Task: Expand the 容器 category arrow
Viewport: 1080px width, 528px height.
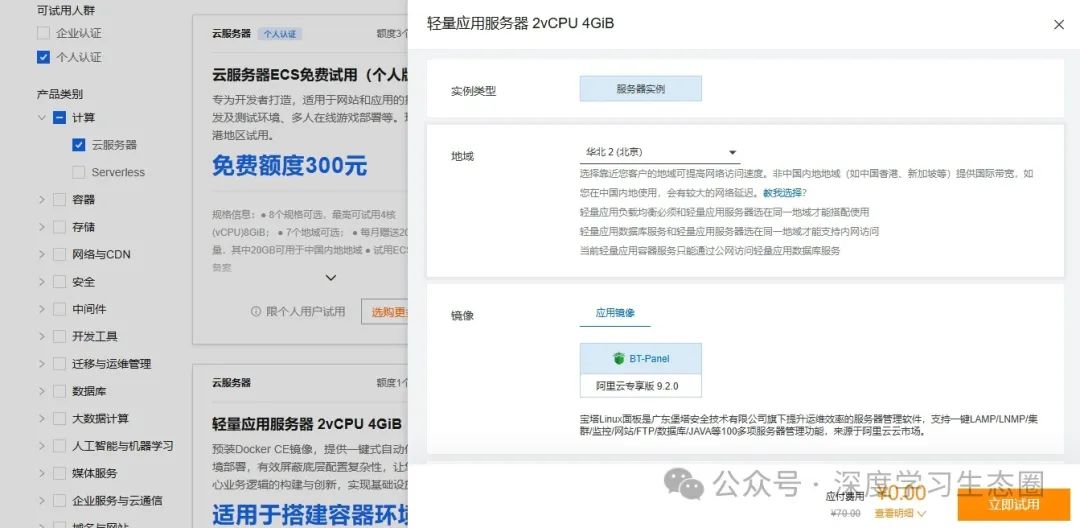Action: [41, 200]
